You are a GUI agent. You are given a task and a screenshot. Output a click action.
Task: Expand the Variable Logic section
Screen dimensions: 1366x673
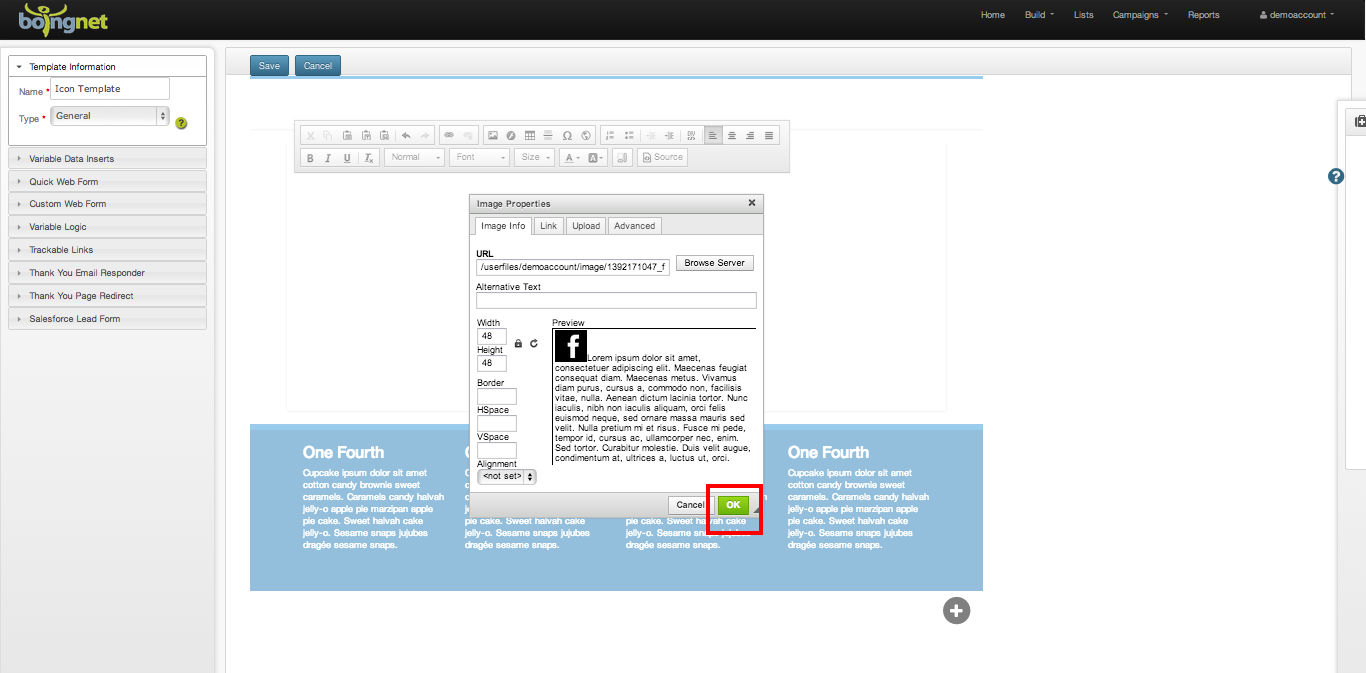[x=107, y=227]
